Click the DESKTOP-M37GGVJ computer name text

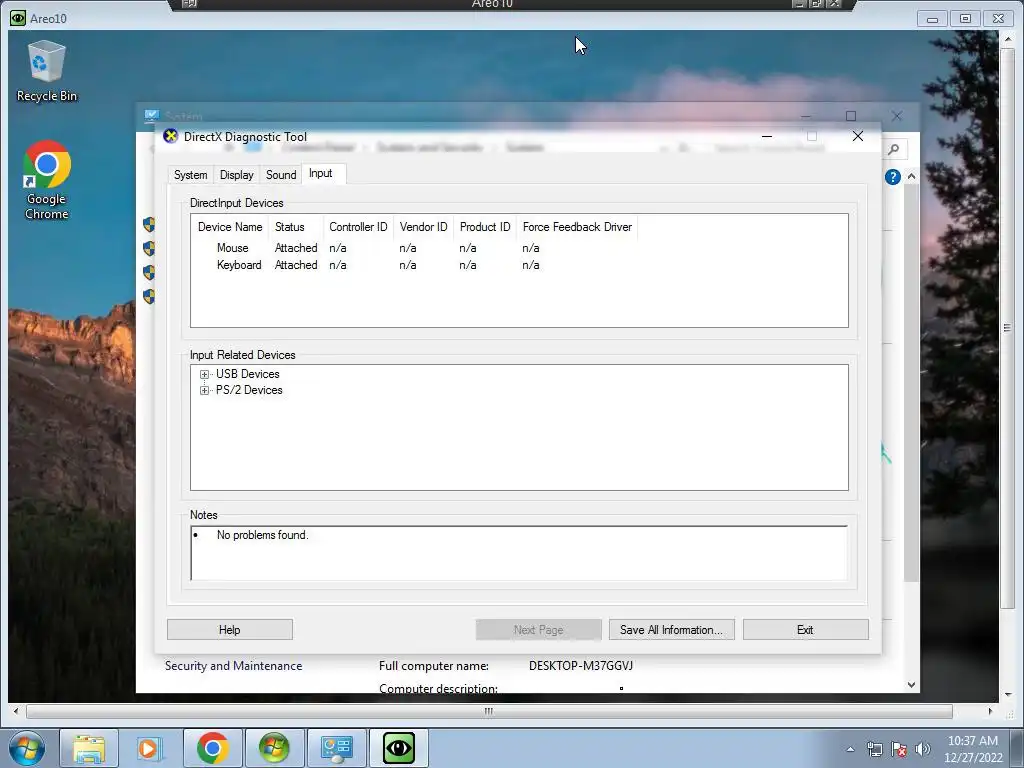(x=581, y=666)
